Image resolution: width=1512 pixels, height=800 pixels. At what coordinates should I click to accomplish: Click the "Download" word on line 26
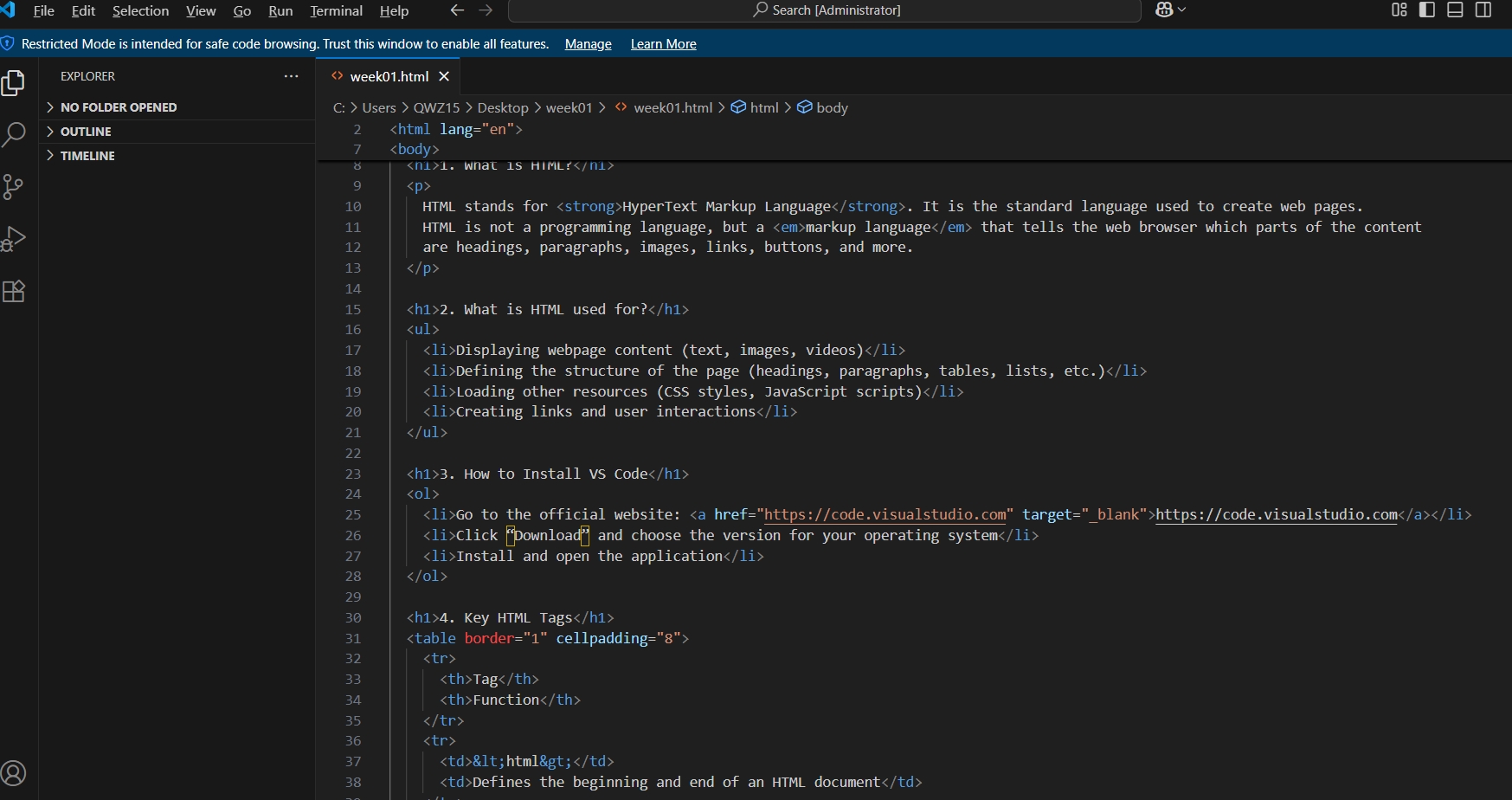(548, 535)
